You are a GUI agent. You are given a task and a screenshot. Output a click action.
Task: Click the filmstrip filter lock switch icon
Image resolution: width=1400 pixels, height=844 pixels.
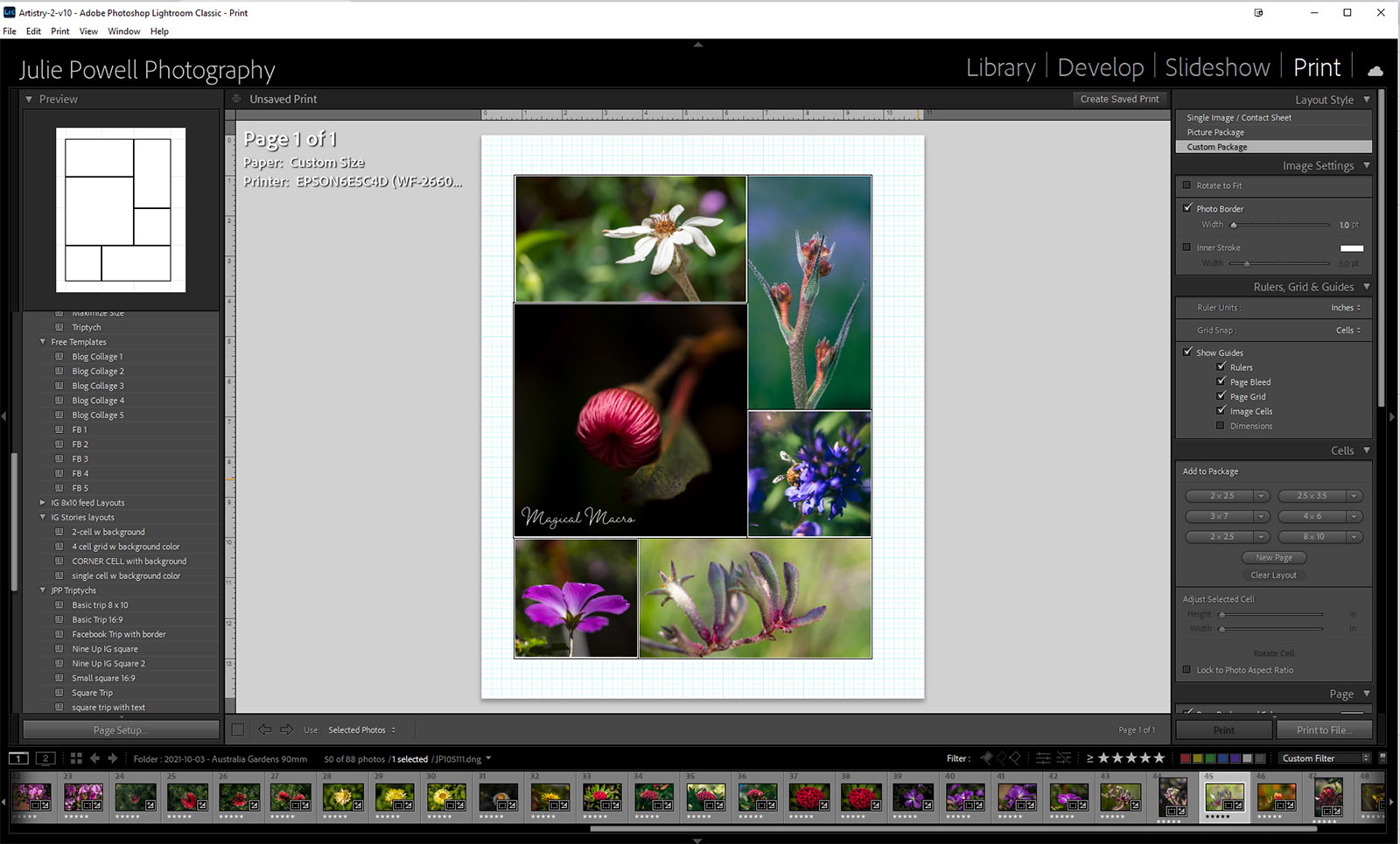[1382, 757]
